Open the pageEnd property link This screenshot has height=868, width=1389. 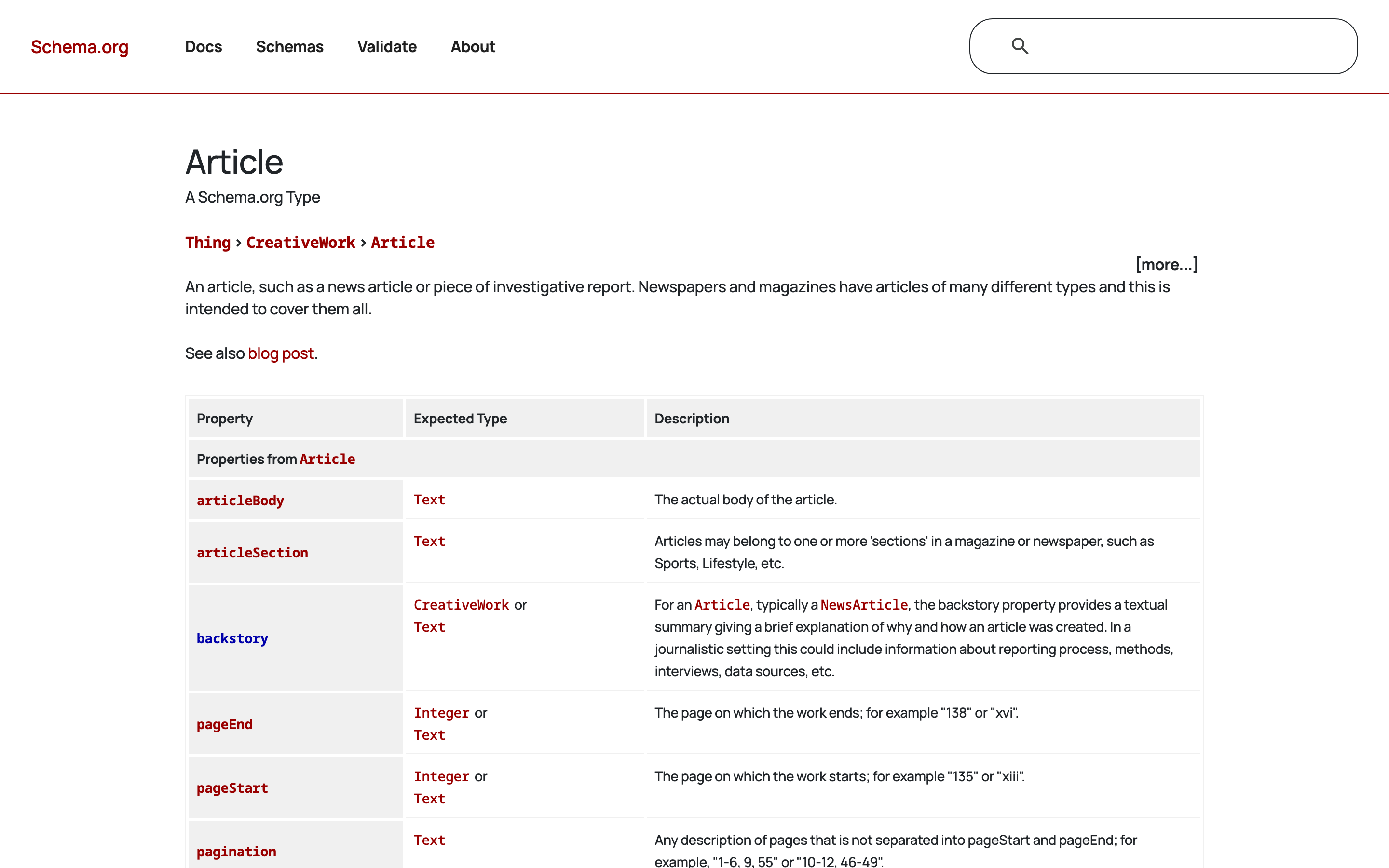pos(224,724)
